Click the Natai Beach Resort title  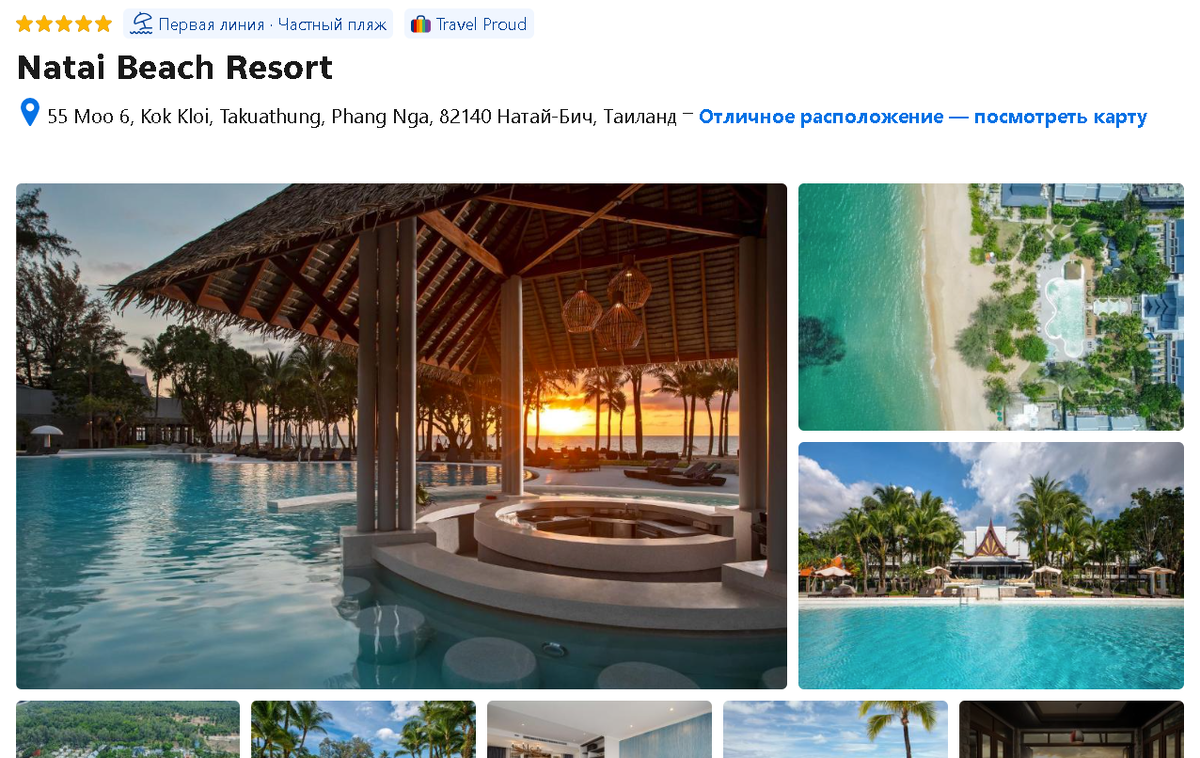click(x=175, y=68)
